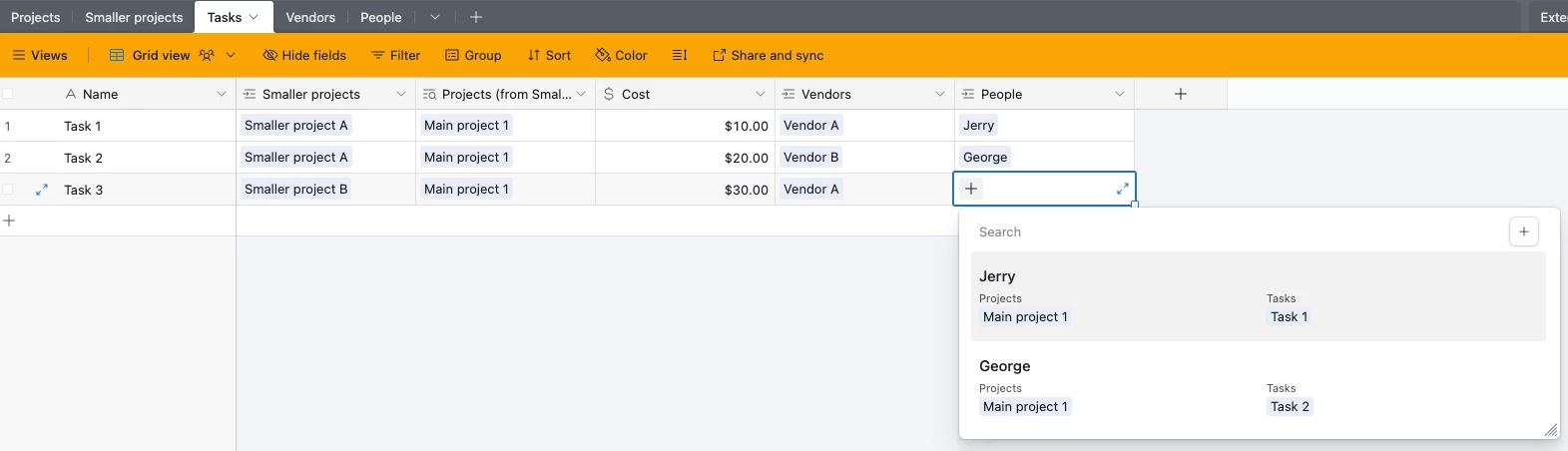Click the collaborative view people icon
Viewport: 1568px width, 451px height.
[x=207, y=55]
